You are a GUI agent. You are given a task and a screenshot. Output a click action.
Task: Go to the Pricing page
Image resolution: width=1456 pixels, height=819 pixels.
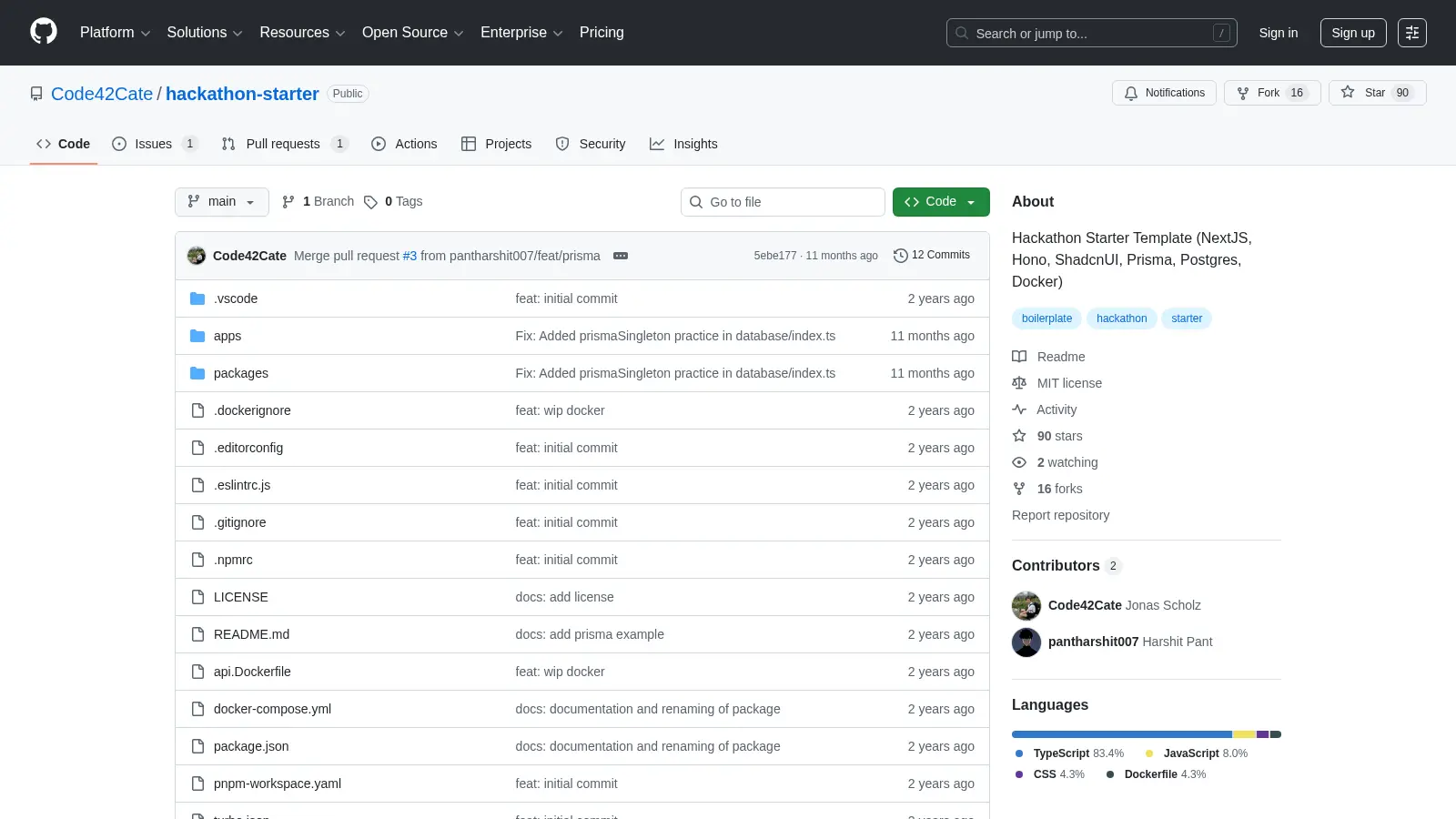602,33
